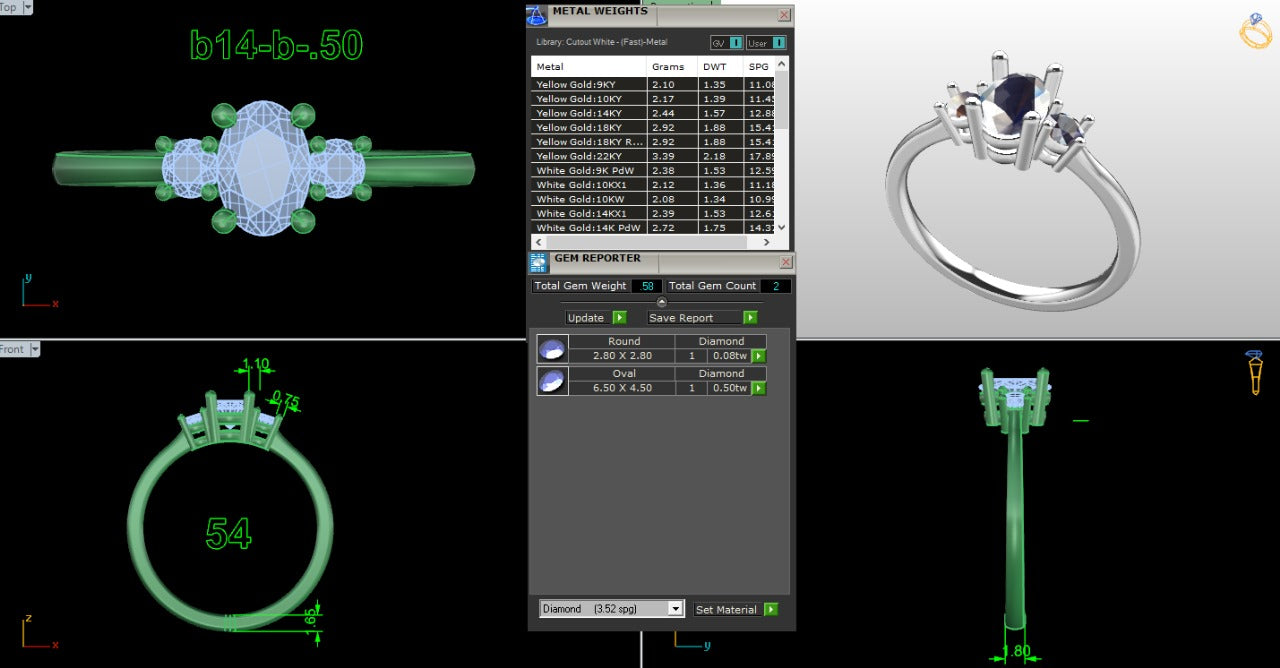Click ring profile icon in side viewport
The image size is (1280, 668).
pyautogui.click(x=1254, y=372)
